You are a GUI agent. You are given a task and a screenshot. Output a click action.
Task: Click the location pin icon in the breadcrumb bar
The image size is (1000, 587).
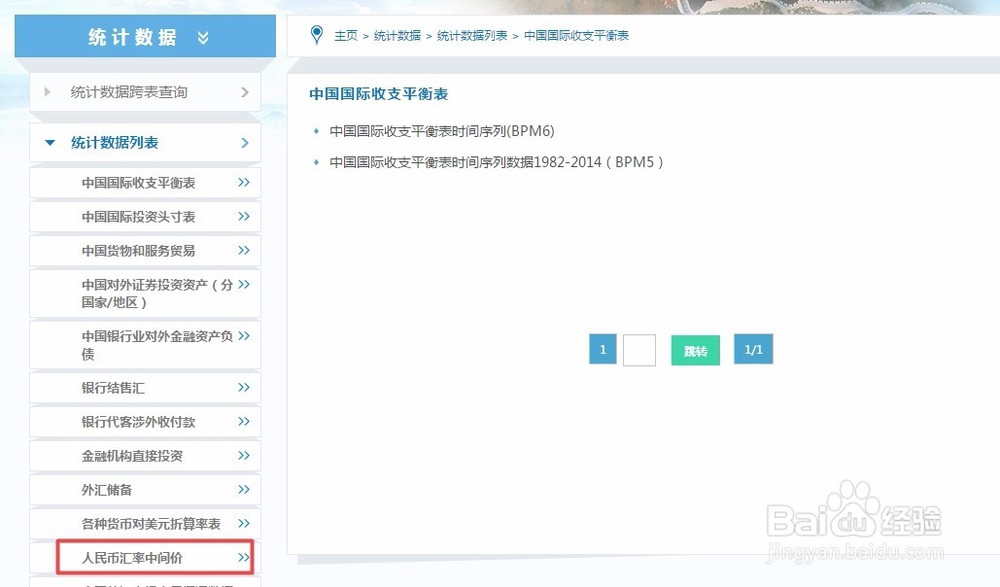(317, 35)
